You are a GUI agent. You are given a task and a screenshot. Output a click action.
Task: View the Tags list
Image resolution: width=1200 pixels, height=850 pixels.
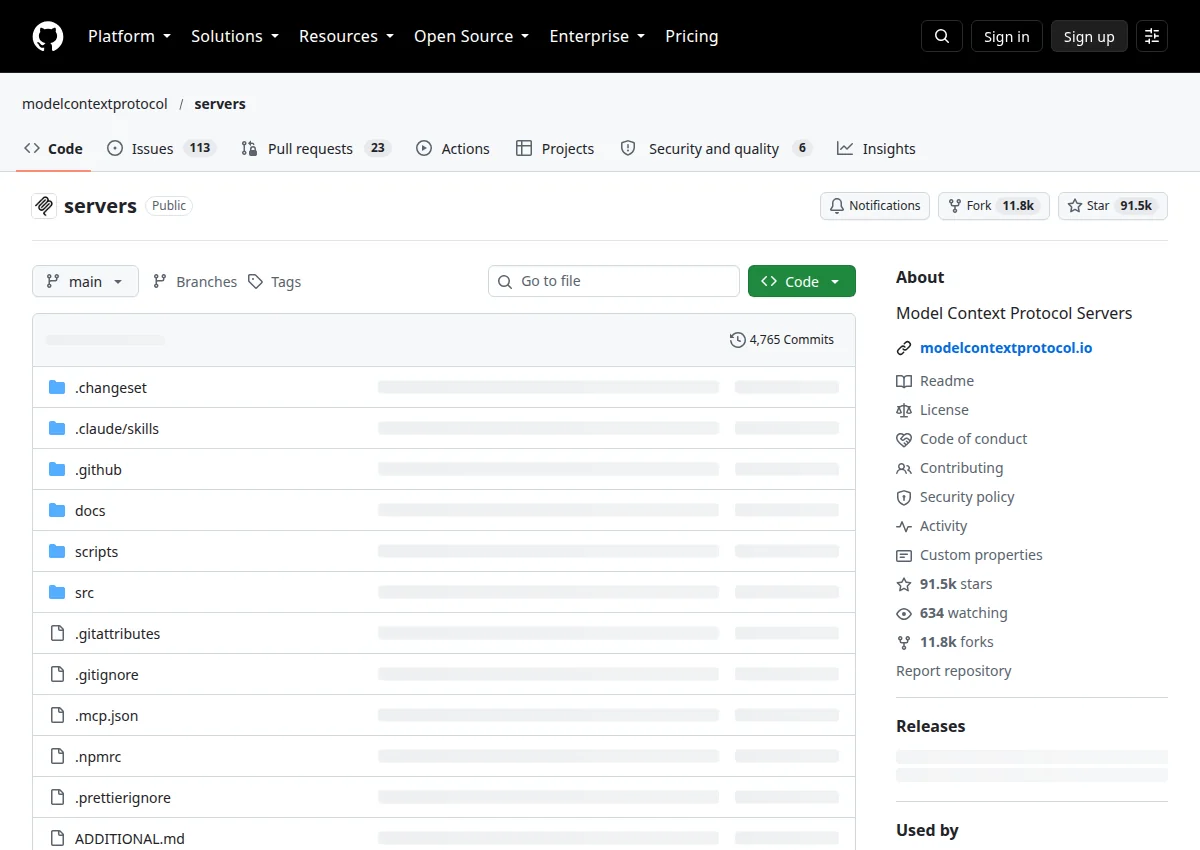pyautogui.click(x=275, y=282)
